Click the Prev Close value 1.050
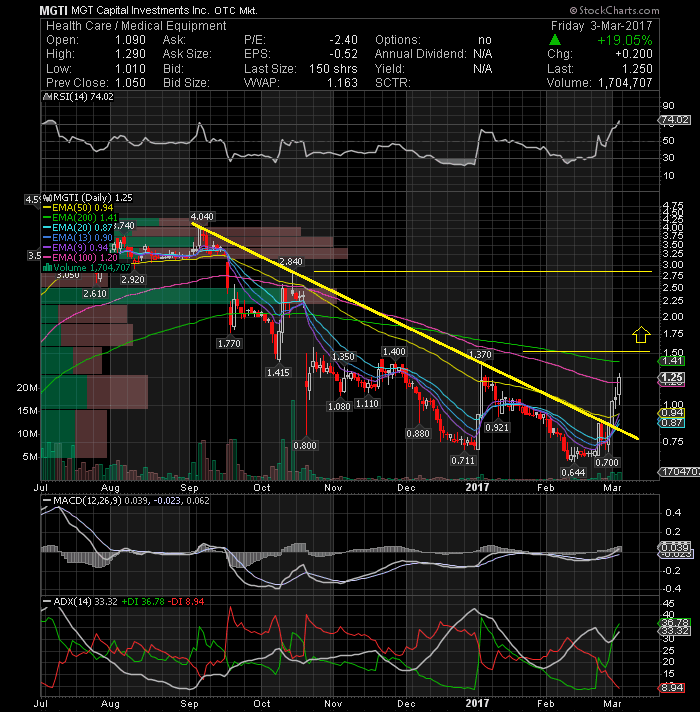 point(130,83)
